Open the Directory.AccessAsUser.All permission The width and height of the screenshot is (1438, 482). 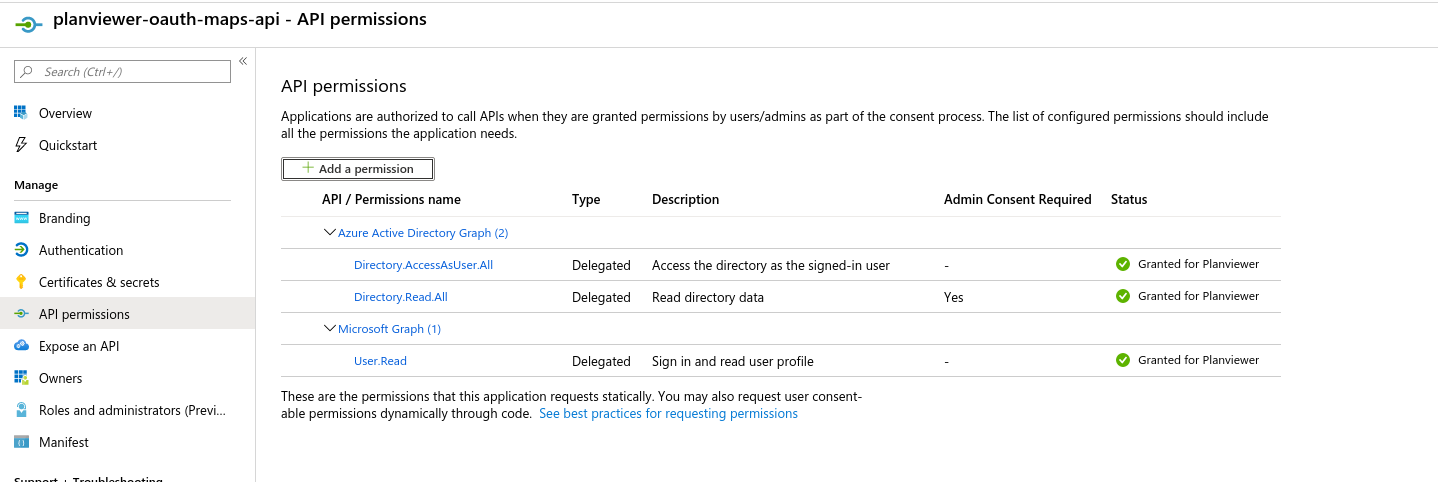(x=423, y=265)
